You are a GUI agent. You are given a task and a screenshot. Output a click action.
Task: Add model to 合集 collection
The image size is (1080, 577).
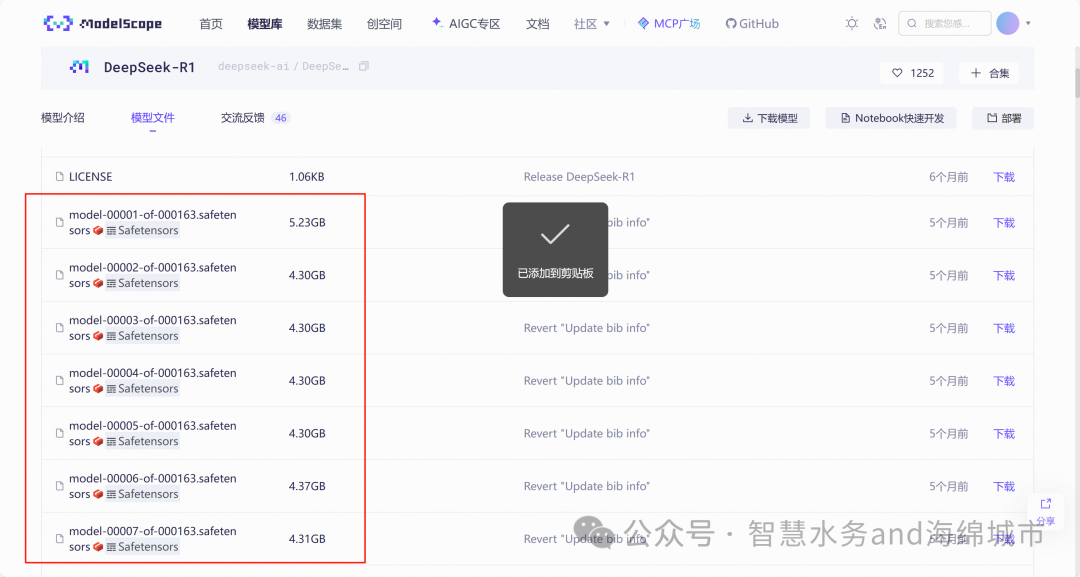coord(989,73)
